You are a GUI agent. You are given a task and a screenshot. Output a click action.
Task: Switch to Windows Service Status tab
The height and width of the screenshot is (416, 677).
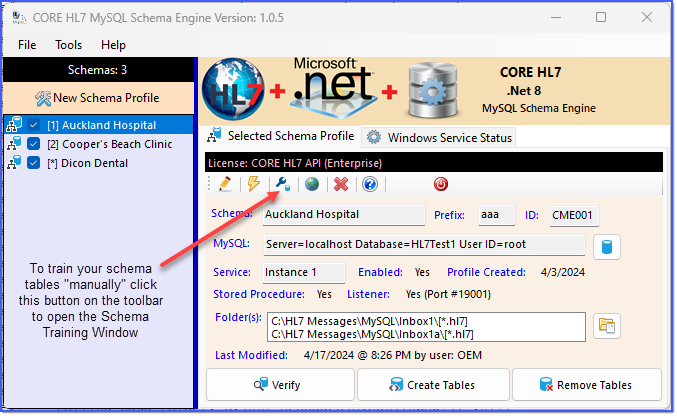point(439,138)
